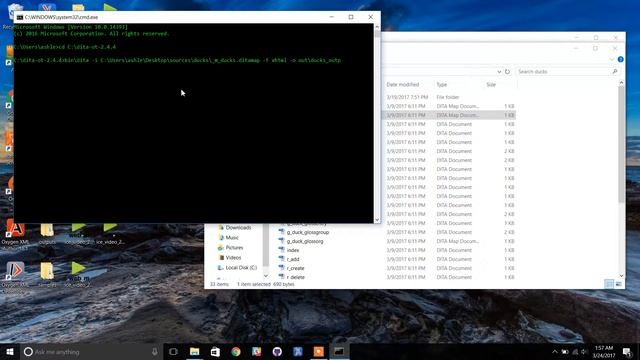Sort by Size column header
The height and width of the screenshot is (360, 640).
(x=491, y=84)
